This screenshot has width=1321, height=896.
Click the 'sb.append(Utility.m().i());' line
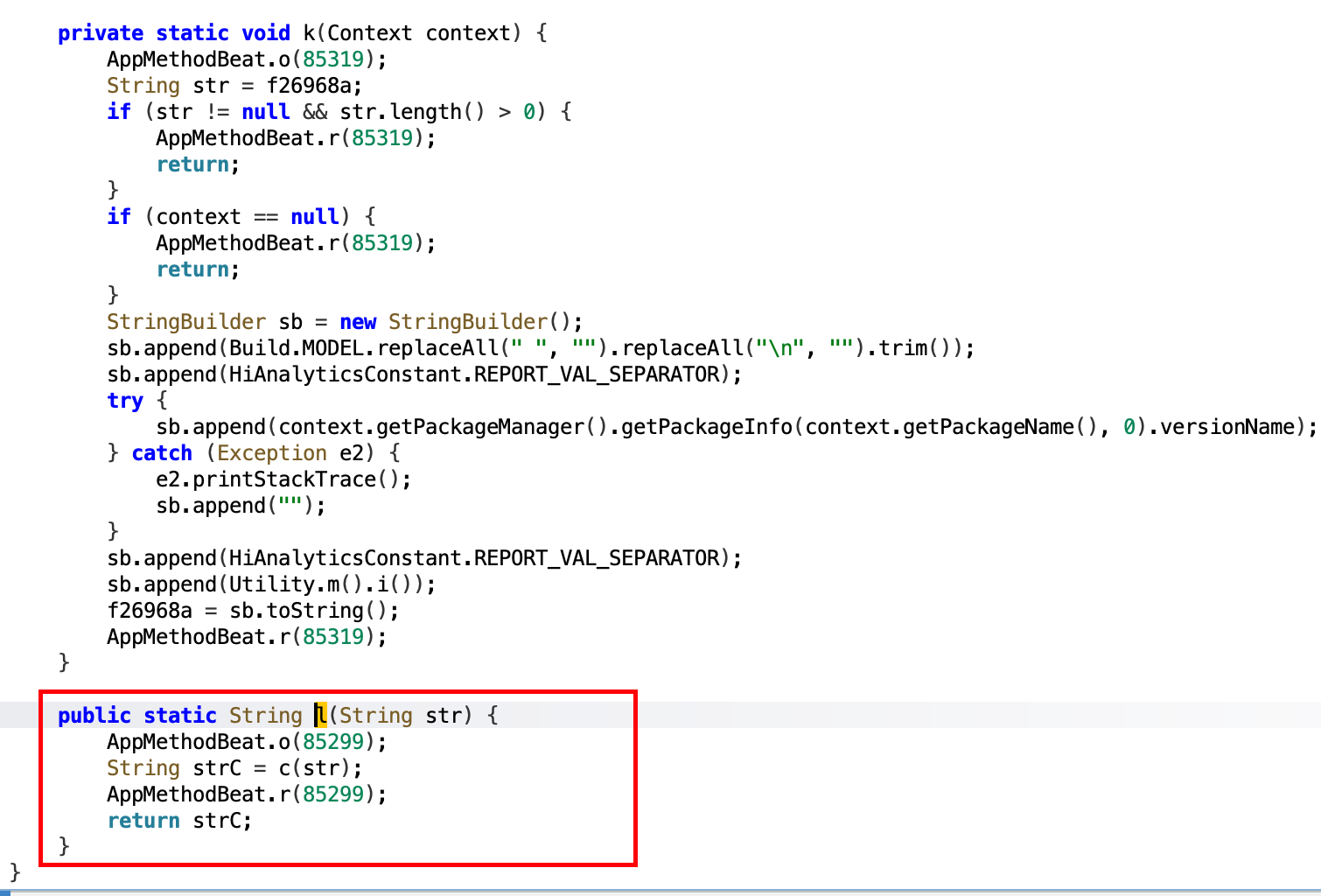click(271, 584)
